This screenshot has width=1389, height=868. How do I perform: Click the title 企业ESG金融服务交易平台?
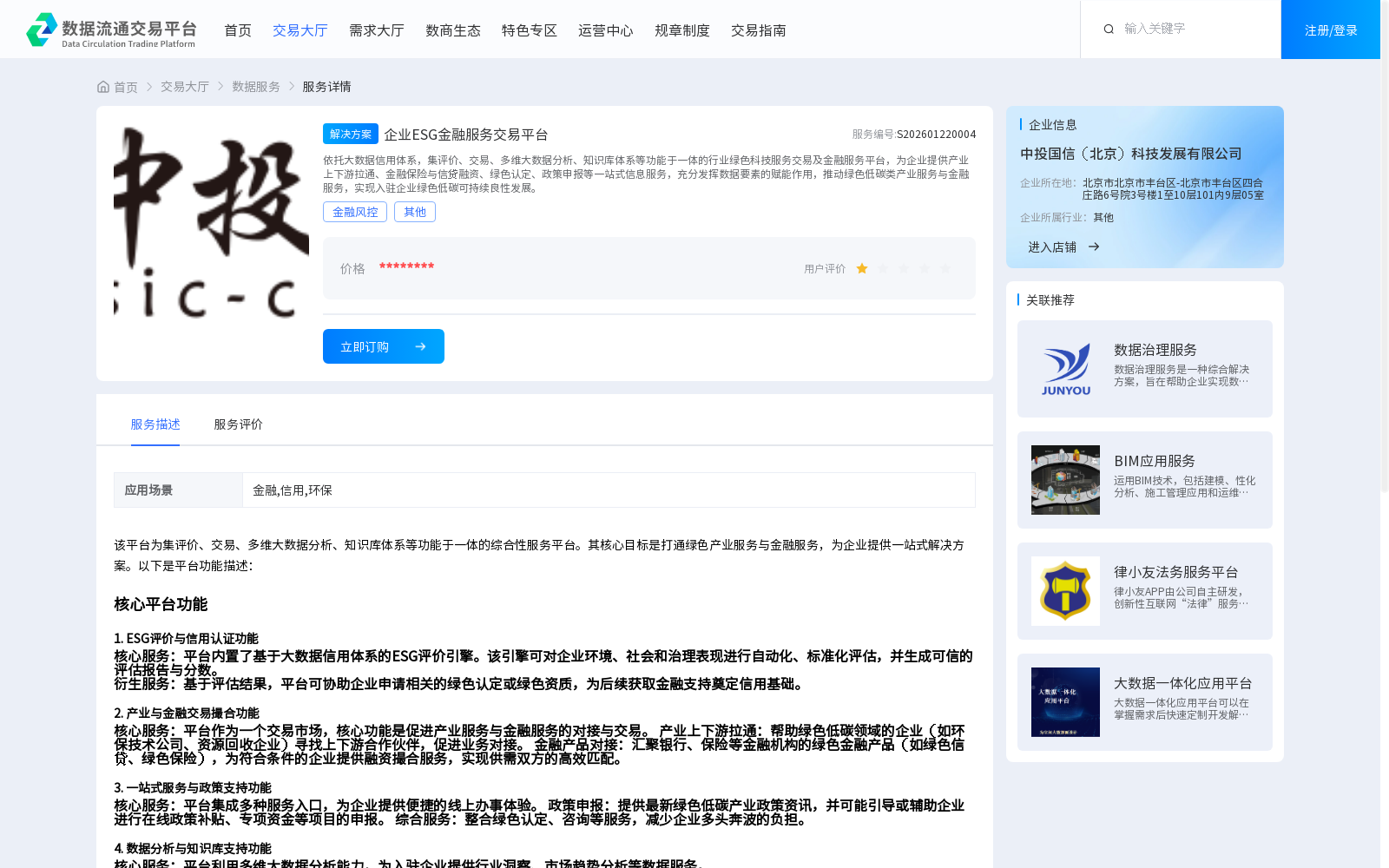tap(466, 135)
